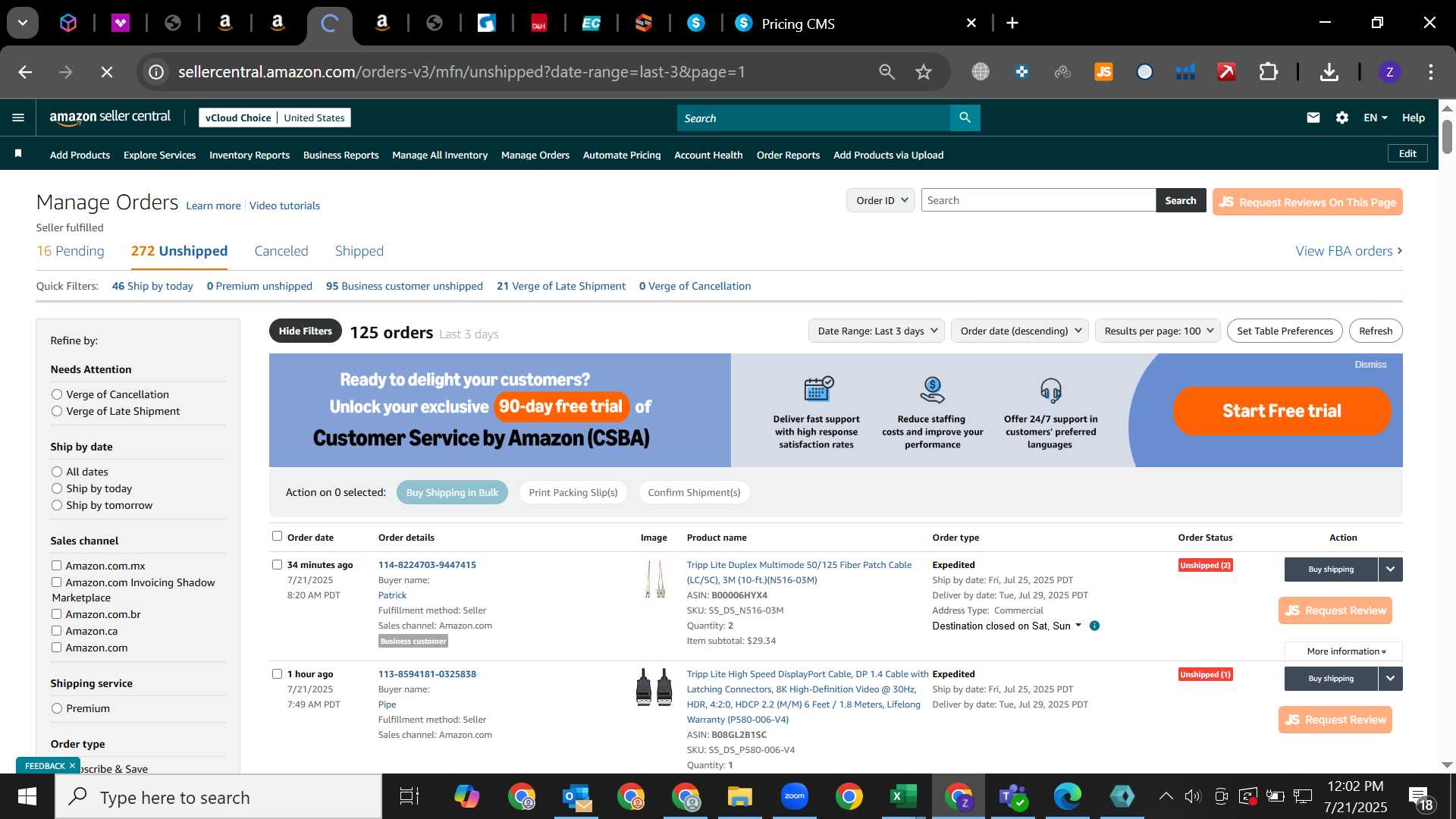
Task: Open Zoom from the taskbar
Action: [794, 796]
